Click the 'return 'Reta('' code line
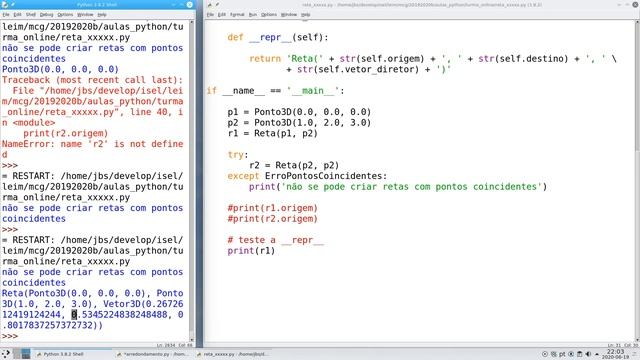Screen dimensions: 640x360 pyautogui.click(x=433, y=58)
